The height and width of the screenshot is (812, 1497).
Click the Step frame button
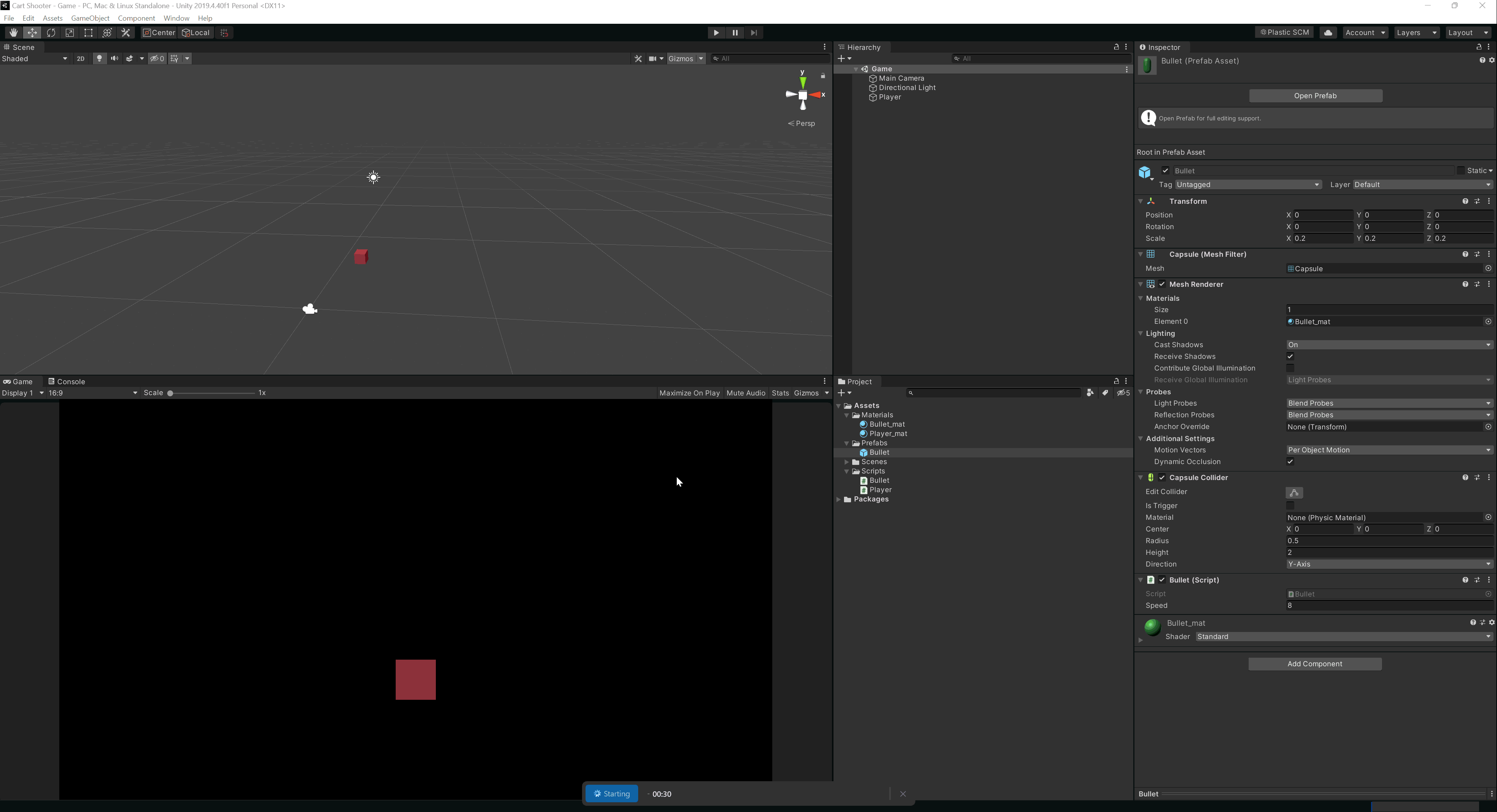point(754,33)
